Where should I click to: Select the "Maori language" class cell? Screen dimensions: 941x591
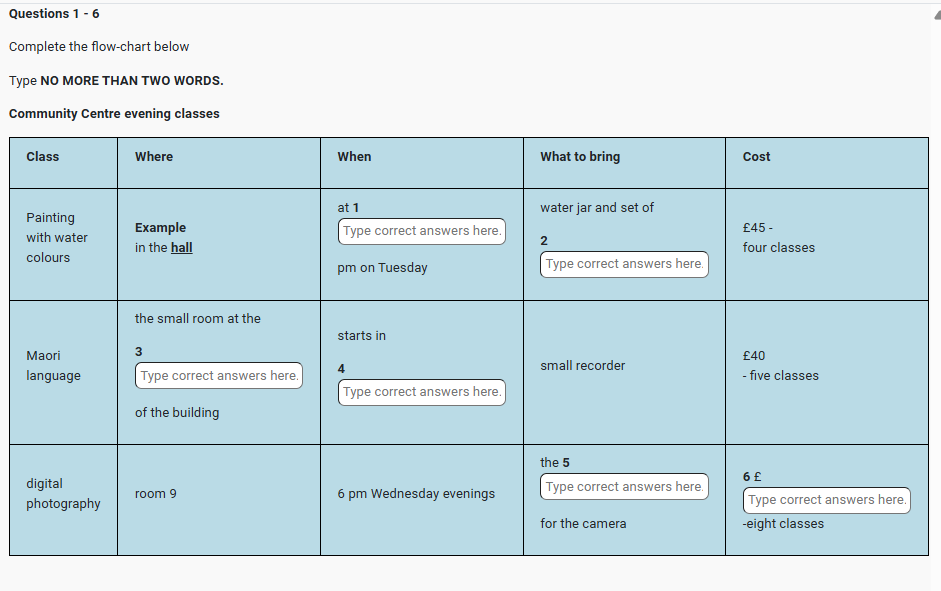pyautogui.click(x=53, y=366)
